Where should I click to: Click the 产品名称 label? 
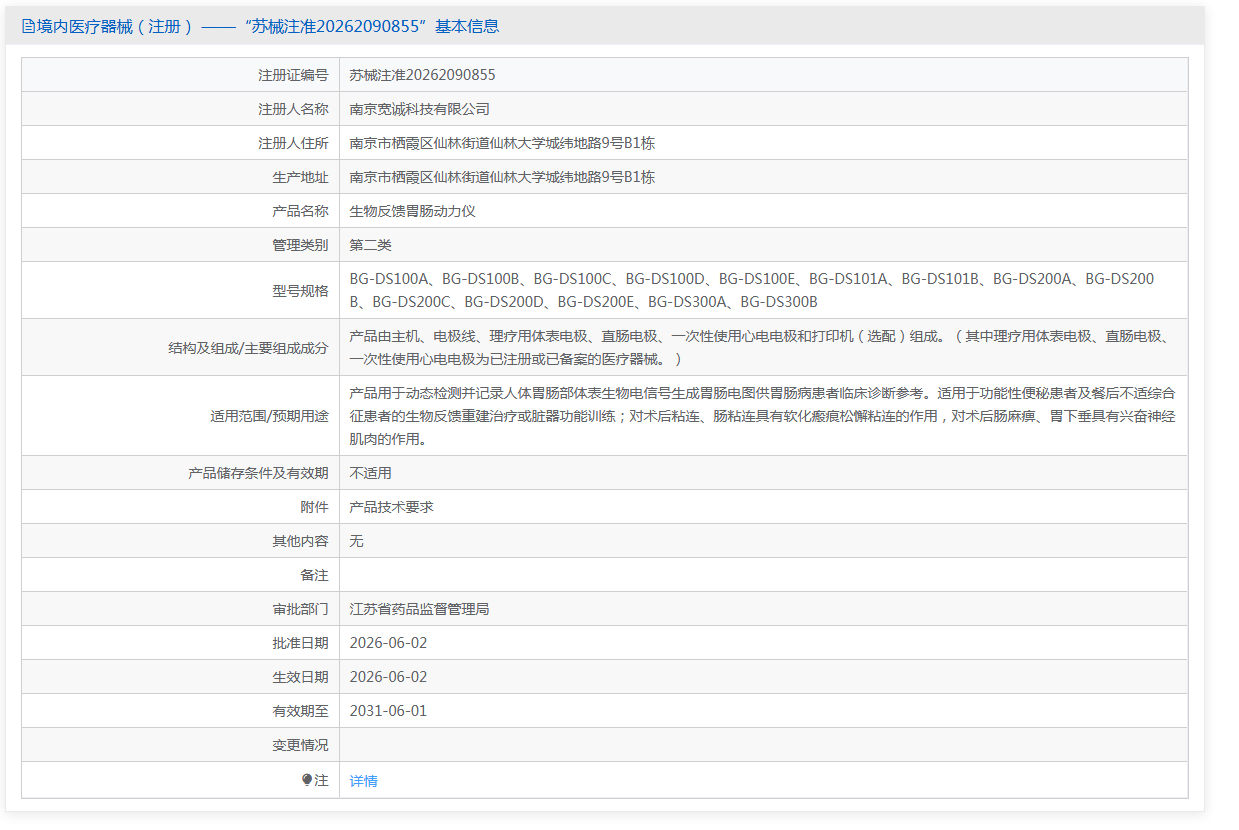(x=300, y=211)
